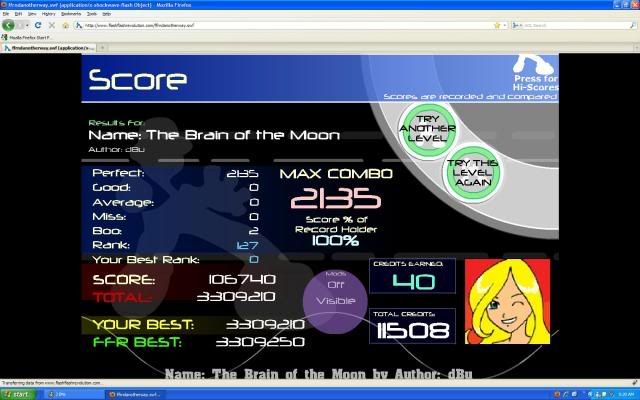Open the Tools menu
This screenshot has width=640, height=400.
92,15
